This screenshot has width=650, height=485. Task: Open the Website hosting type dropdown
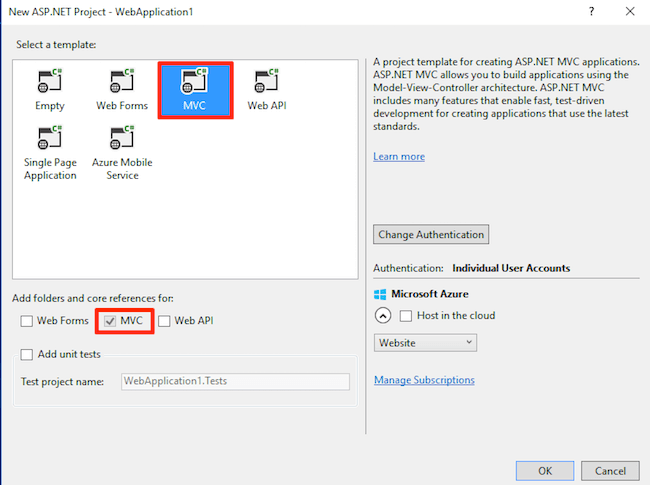pos(425,343)
